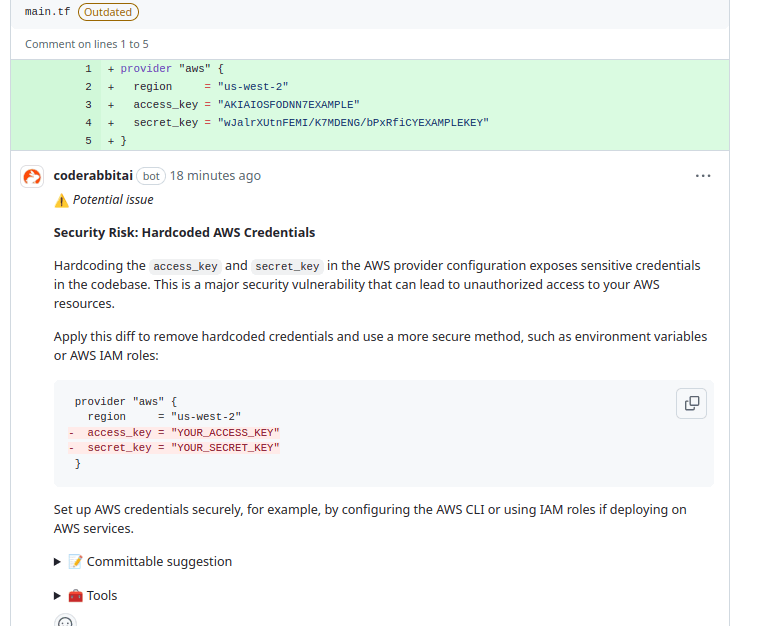Select diff line 2 region us-west-2
766x626 pixels.
[370, 87]
